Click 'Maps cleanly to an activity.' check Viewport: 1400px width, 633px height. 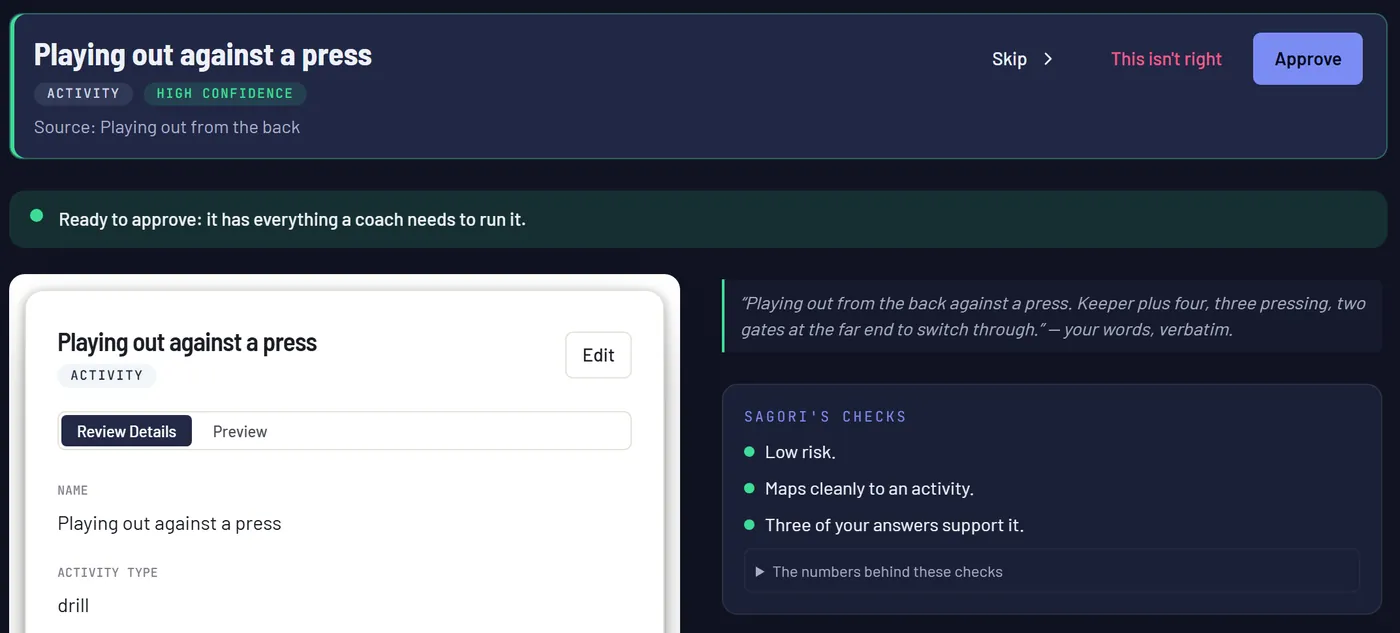(869, 489)
